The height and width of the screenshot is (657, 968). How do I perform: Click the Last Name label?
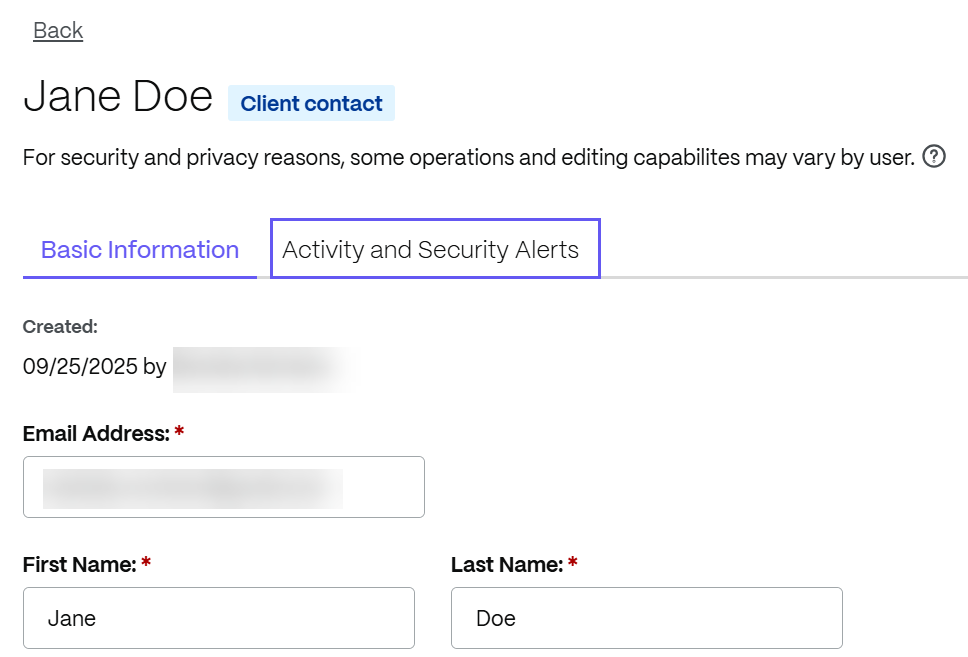pyautogui.click(x=506, y=565)
